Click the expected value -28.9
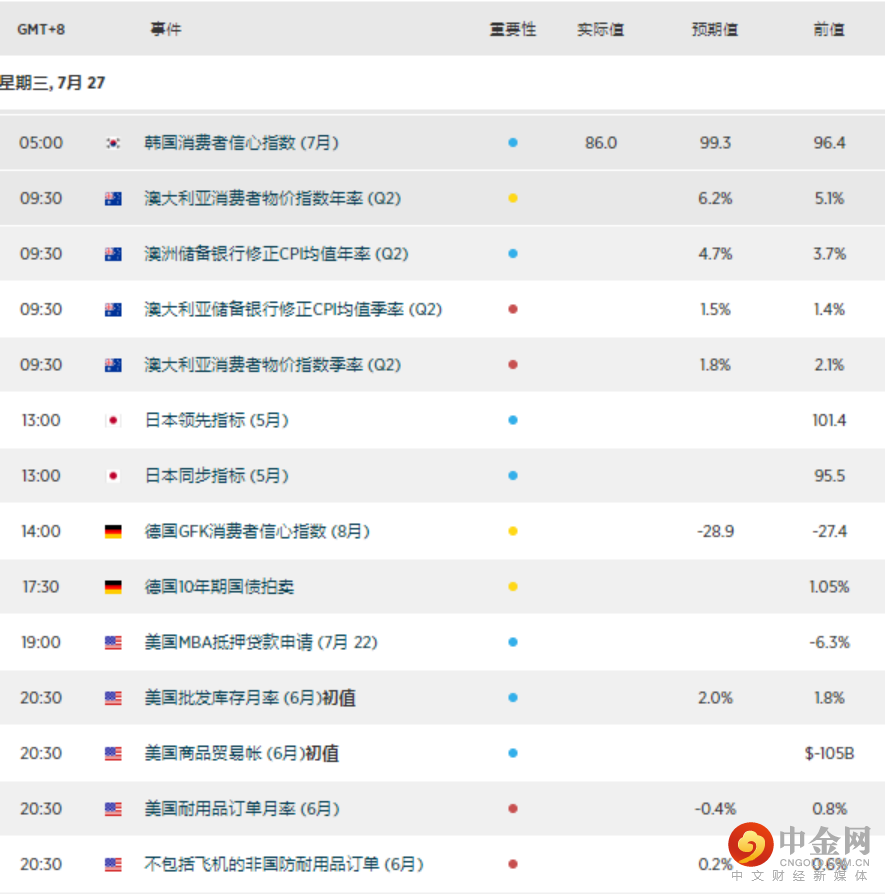This screenshot has width=885, height=894. click(715, 531)
